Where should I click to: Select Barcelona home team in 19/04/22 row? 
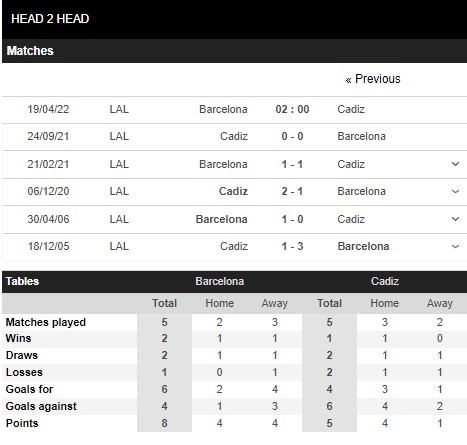(x=223, y=109)
